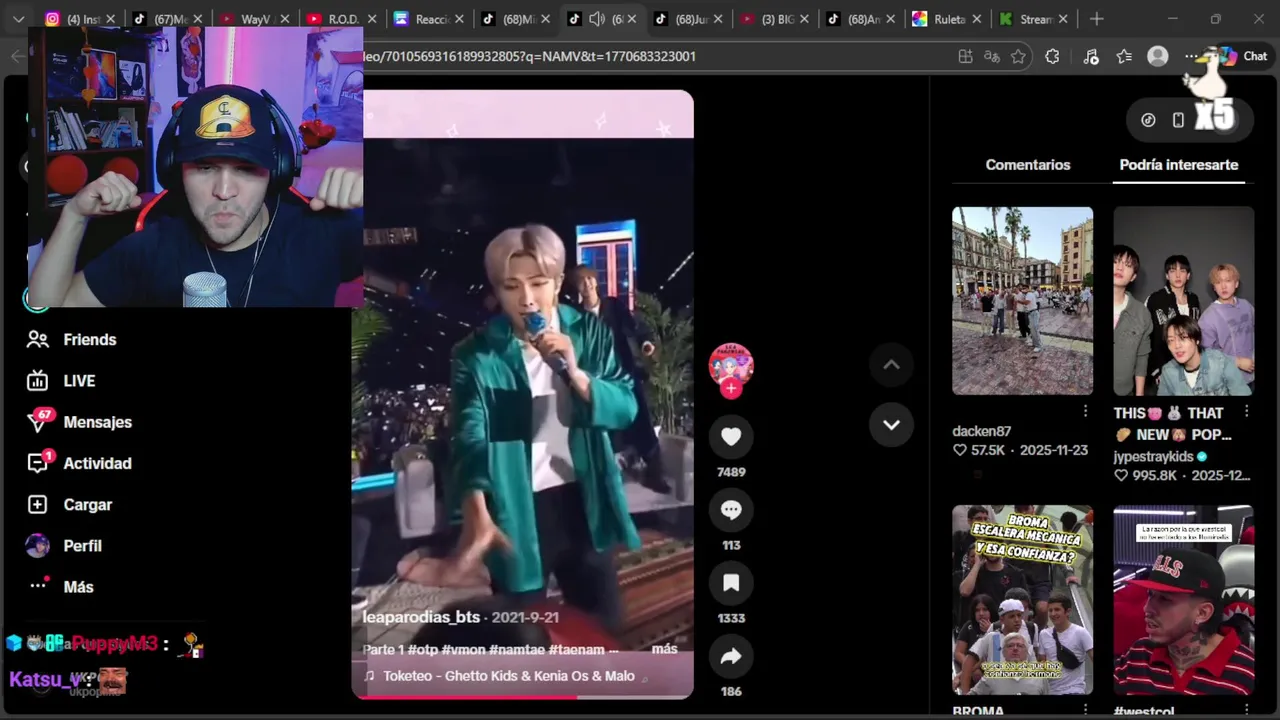1280x720 pixels.
Task: Close the Stream browser tab
Action: (x=1063, y=19)
